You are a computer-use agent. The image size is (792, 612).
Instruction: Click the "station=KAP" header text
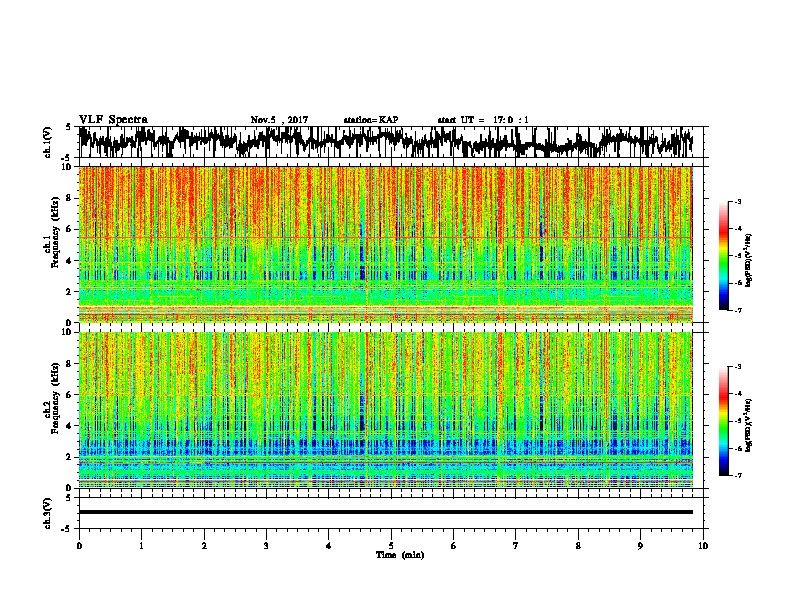pyautogui.click(x=371, y=120)
